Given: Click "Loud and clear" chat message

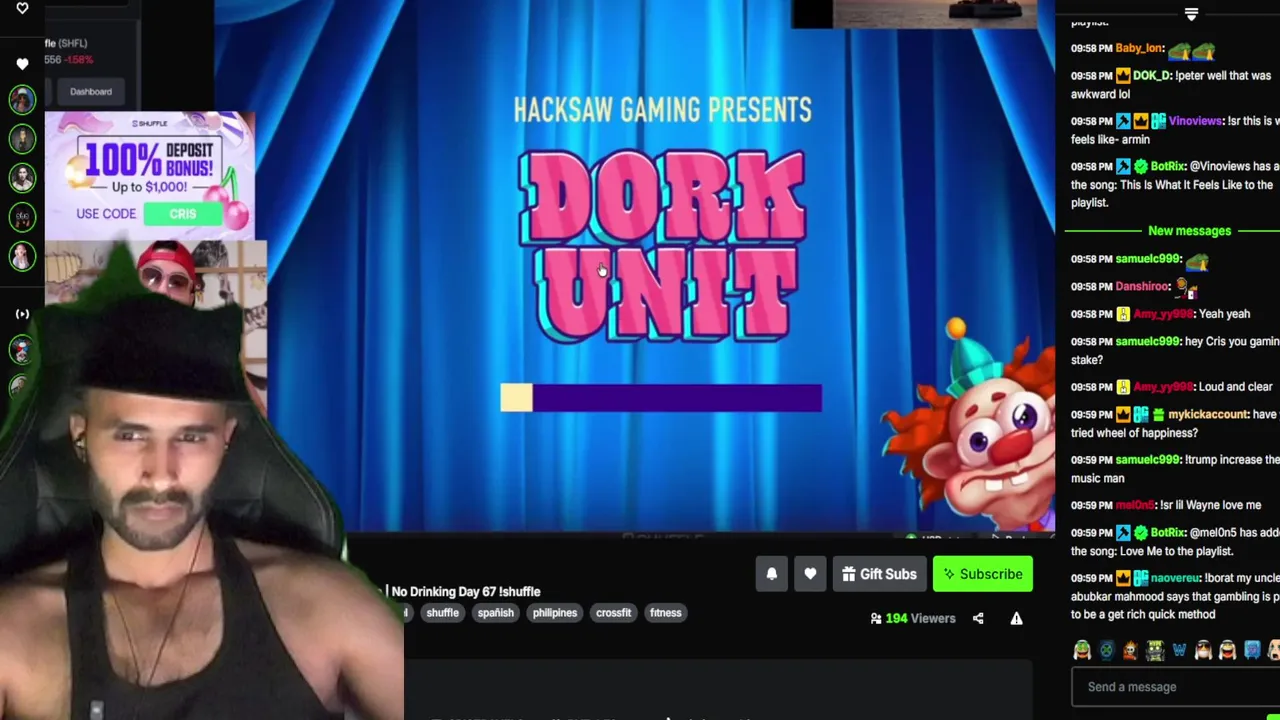Looking at the screenshot, I should 1235,387.
